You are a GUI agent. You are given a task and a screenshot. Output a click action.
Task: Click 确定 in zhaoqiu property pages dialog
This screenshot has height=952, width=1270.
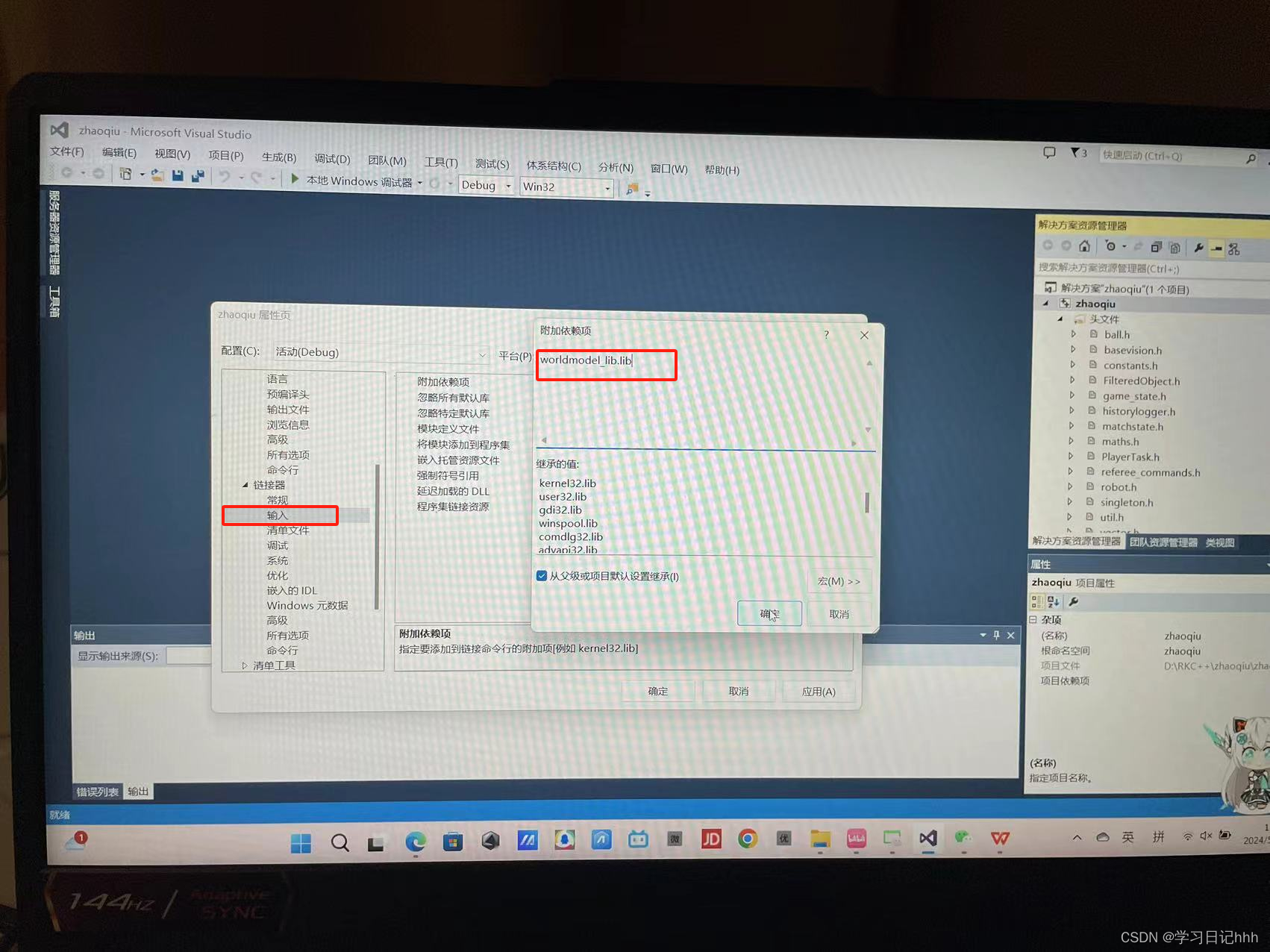(658, 691)
